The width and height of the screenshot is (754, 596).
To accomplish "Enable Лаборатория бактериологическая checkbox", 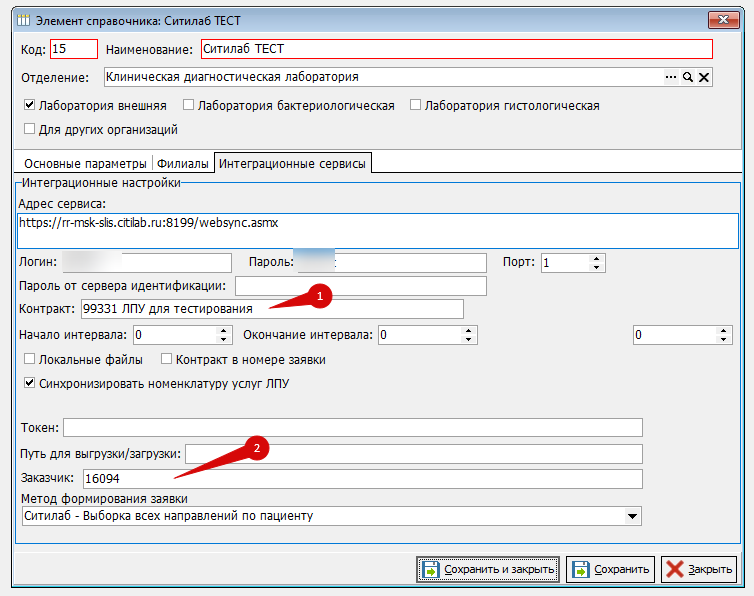I will (x=188, y=105).
